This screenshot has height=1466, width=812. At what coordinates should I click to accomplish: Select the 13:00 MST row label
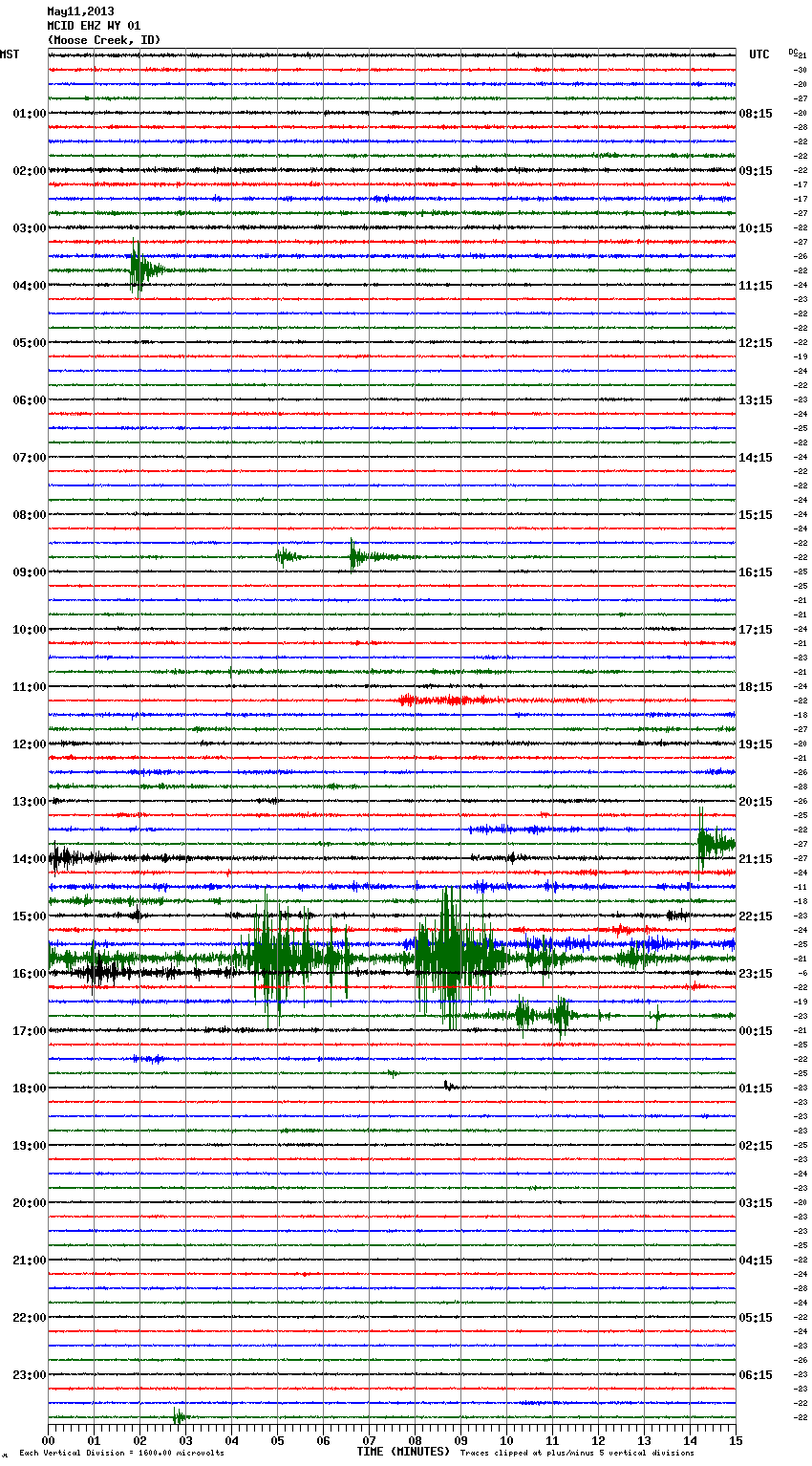click(x=30, y=802)
